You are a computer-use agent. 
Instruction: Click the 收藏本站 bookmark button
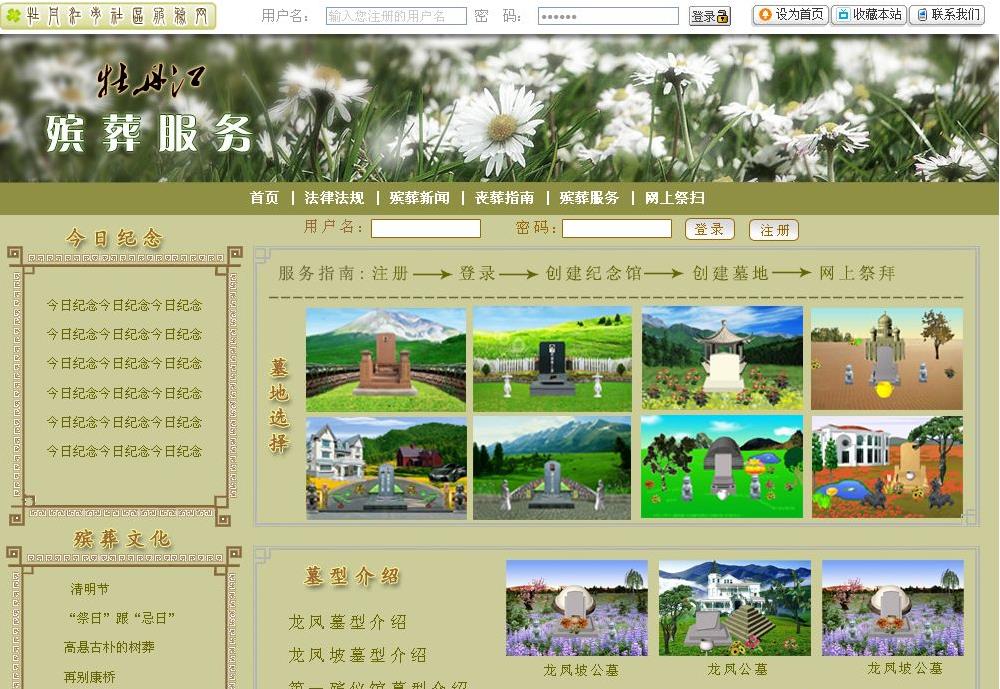click(x=868, y=15)
